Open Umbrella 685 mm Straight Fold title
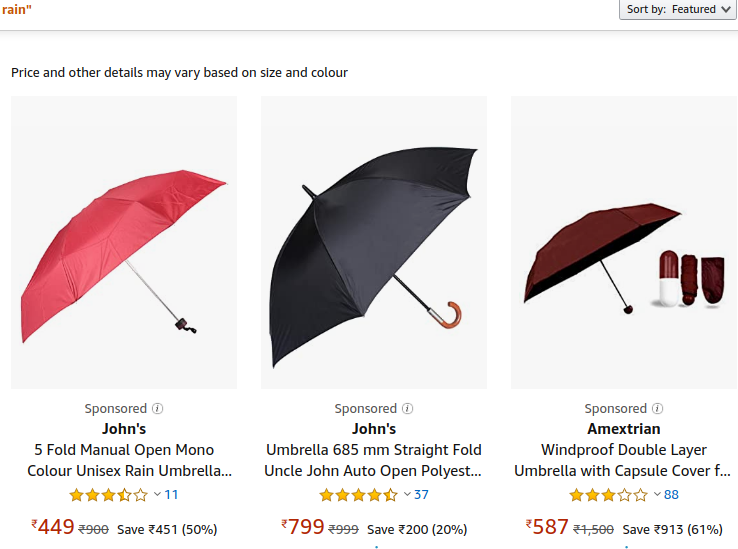Screen dimensions: 738x549 pos(373,460)
